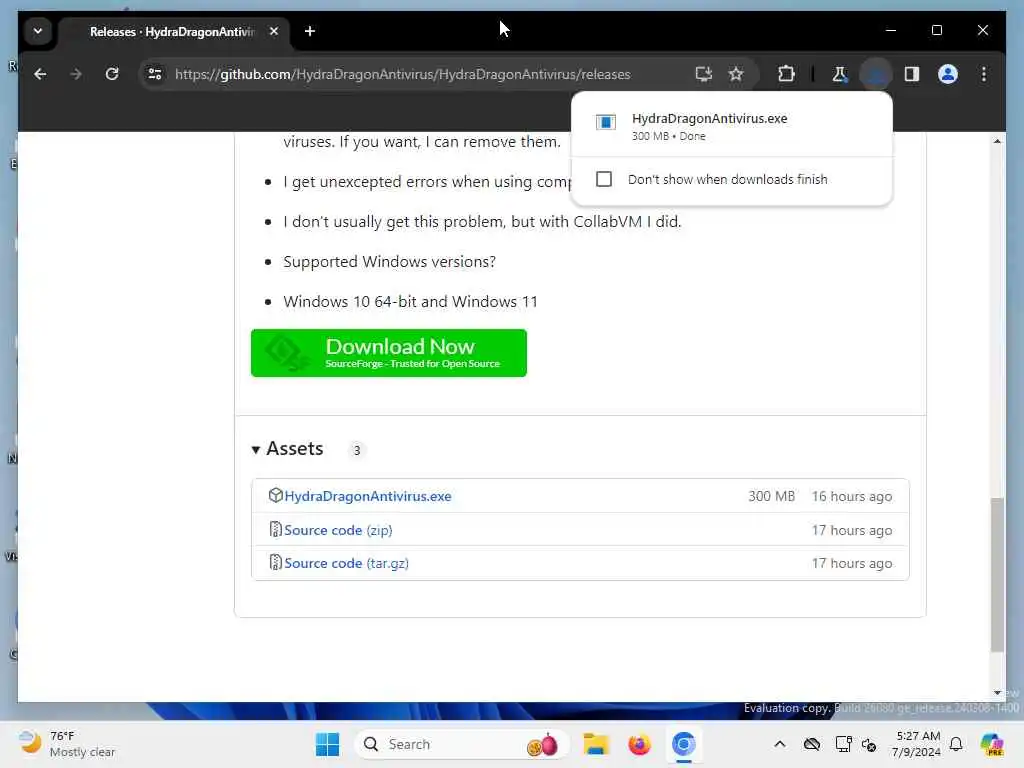The image size is (1024, 768).
Task: Open the Copilot preview icon
Action: (992, 744)
